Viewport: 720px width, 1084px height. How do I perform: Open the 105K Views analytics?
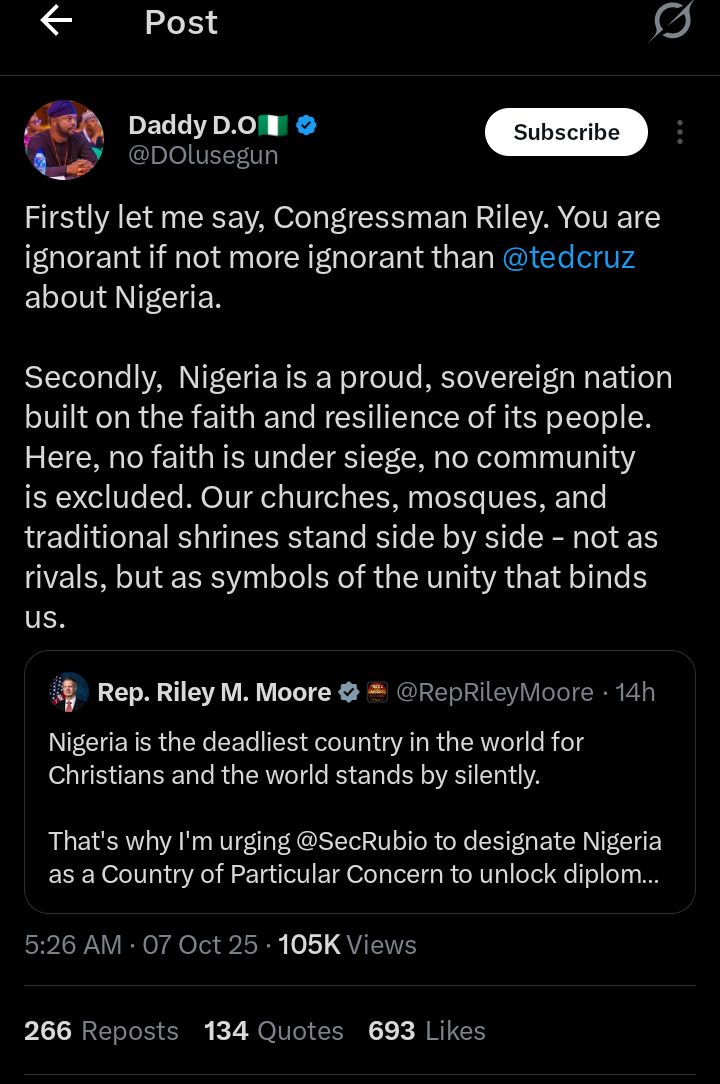(x=347, y=945)
